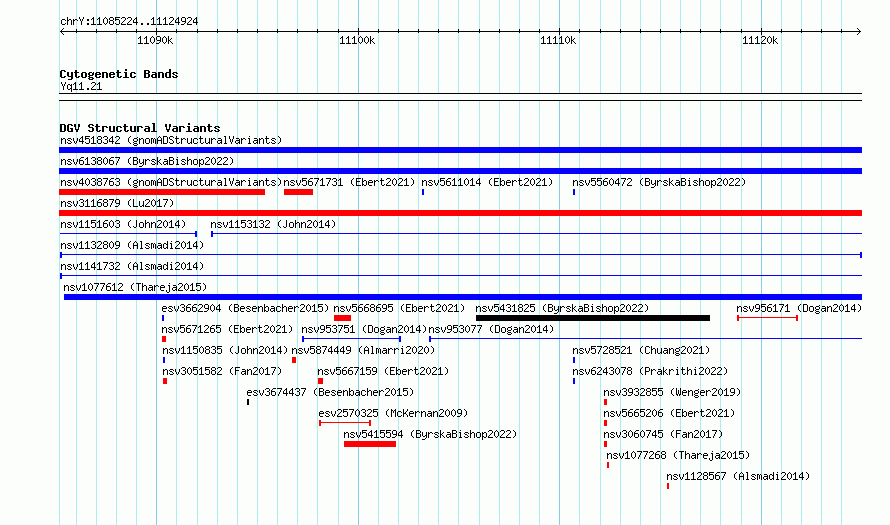
Task: Click the nsv5431825 ByrskaBishop2022 label
Action: (562, 308)
